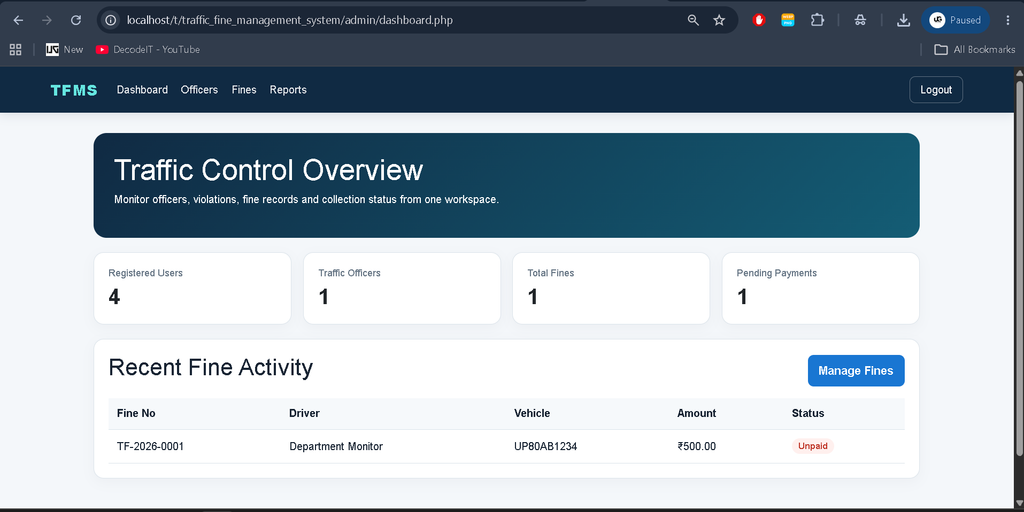Select fine number TF-2026-0001
Viewport: 1024px width, 512px height.
(x=150, y=447)
